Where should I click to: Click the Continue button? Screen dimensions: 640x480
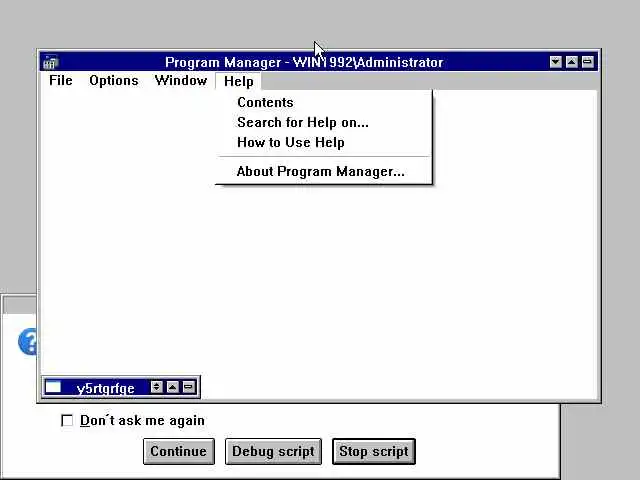[179, 451]
